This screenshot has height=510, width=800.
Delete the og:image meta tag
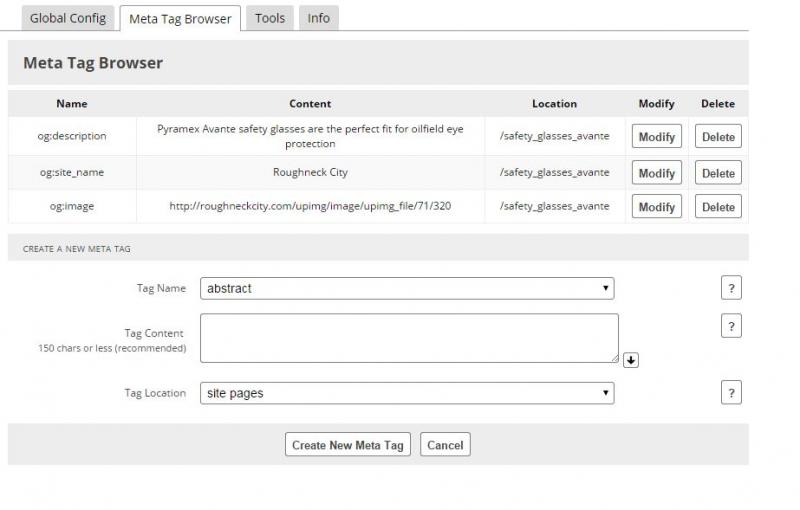coord(718,207)
